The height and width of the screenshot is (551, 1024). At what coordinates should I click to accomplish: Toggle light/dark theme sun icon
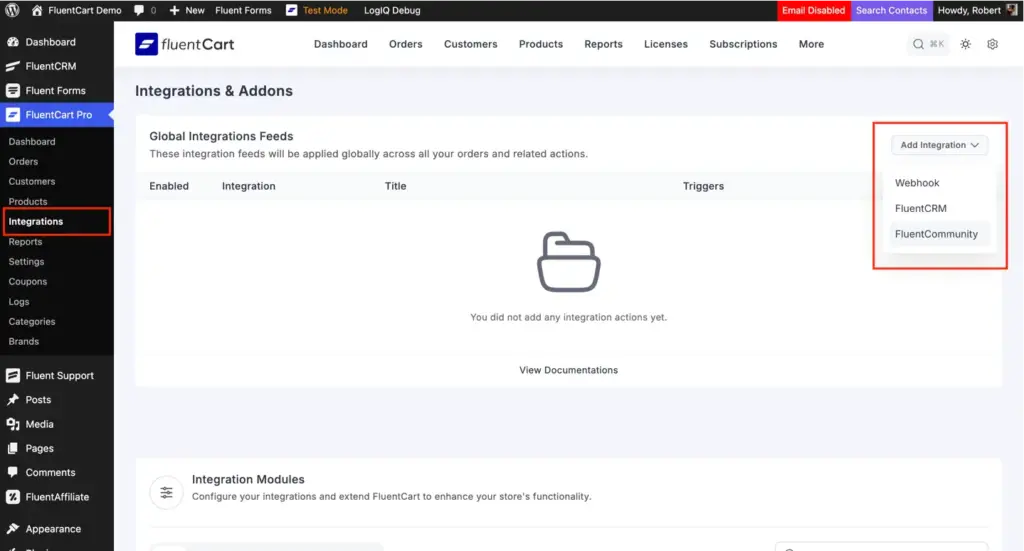pos(965,44)
